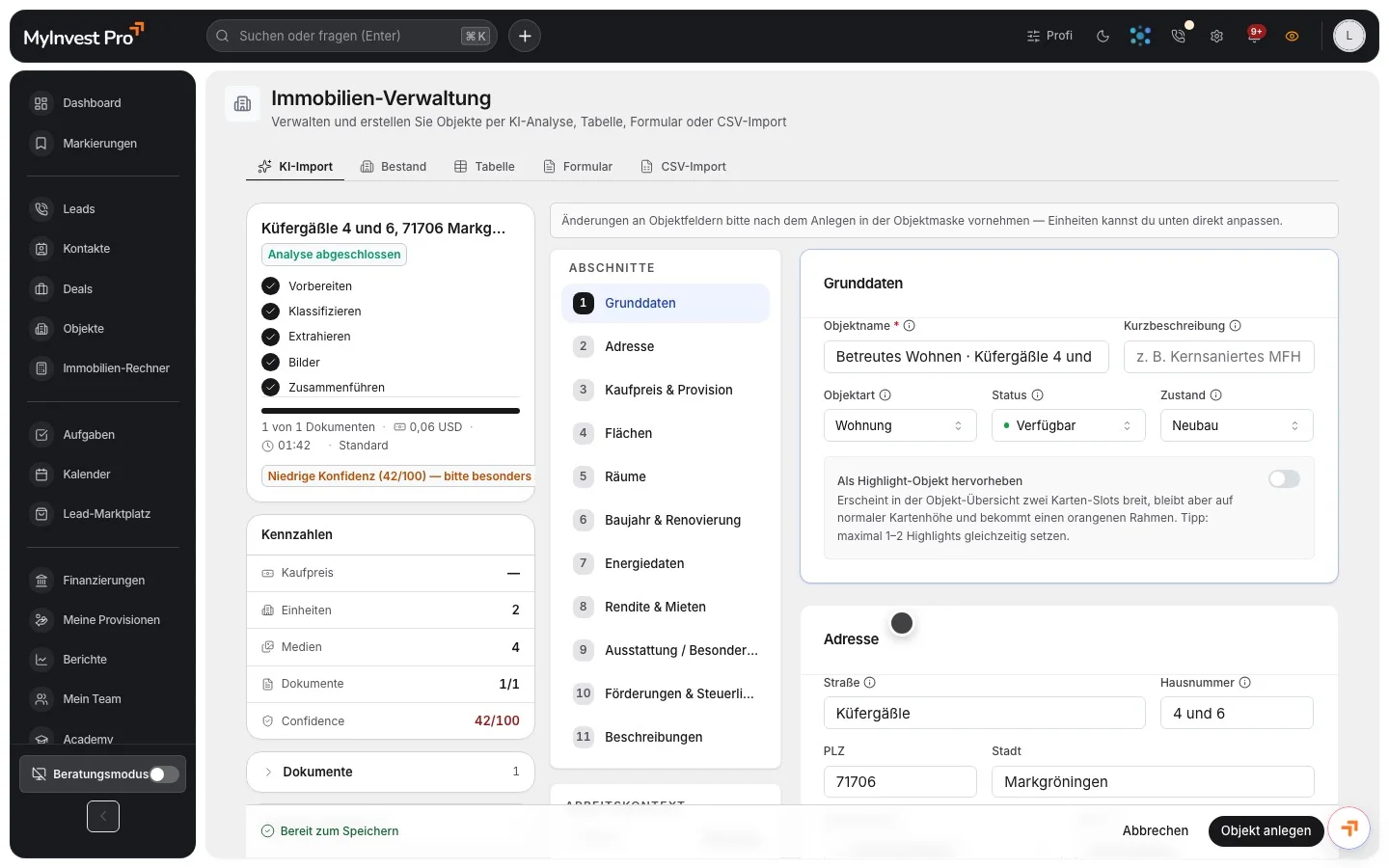This screenshot has width=1389, height=868.
Task: Select section 1 Grunddaten
Action: (x=666, y=303)
